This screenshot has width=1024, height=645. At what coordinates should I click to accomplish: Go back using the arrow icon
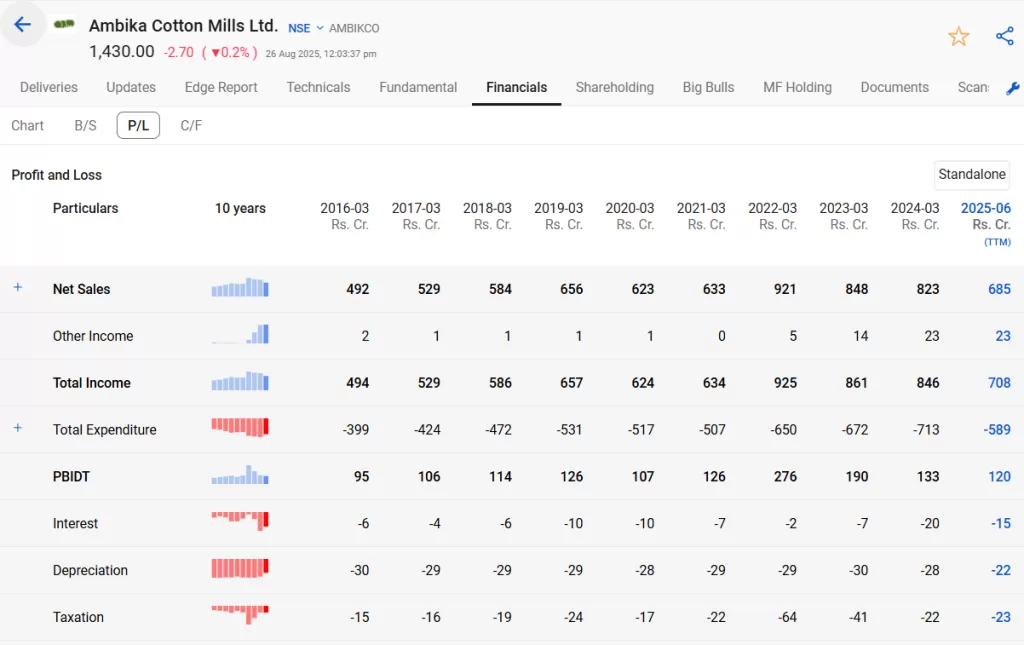coord(23,25)
